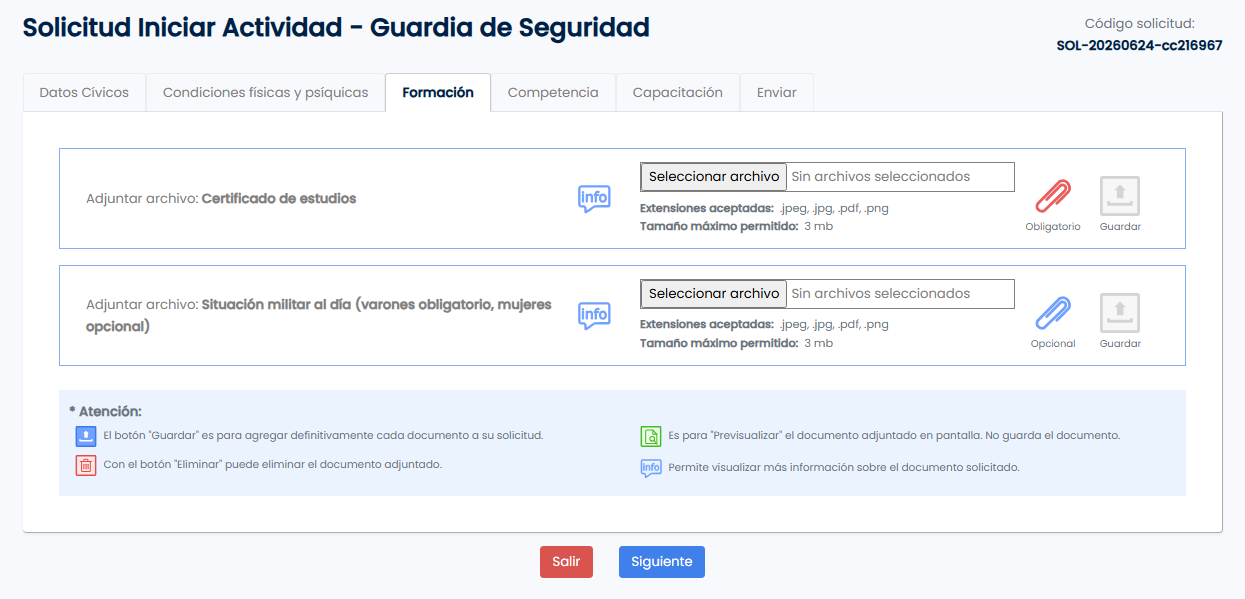Click the blue Opcional paperclip icon
The width and height of the screenshot is (1245, 599).
pyautogui.click(x=1052, y=313)
